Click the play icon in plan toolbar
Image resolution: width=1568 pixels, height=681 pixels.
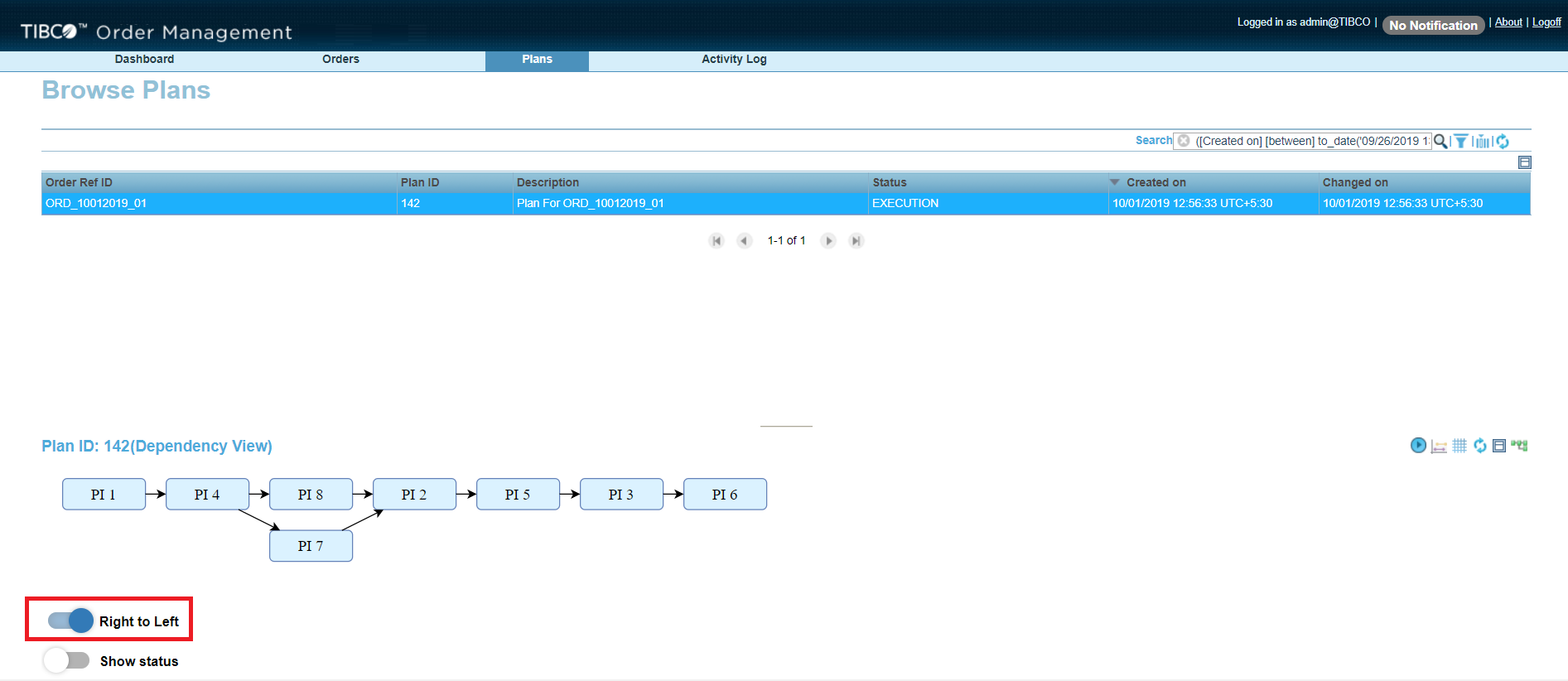click(1418, 446)
